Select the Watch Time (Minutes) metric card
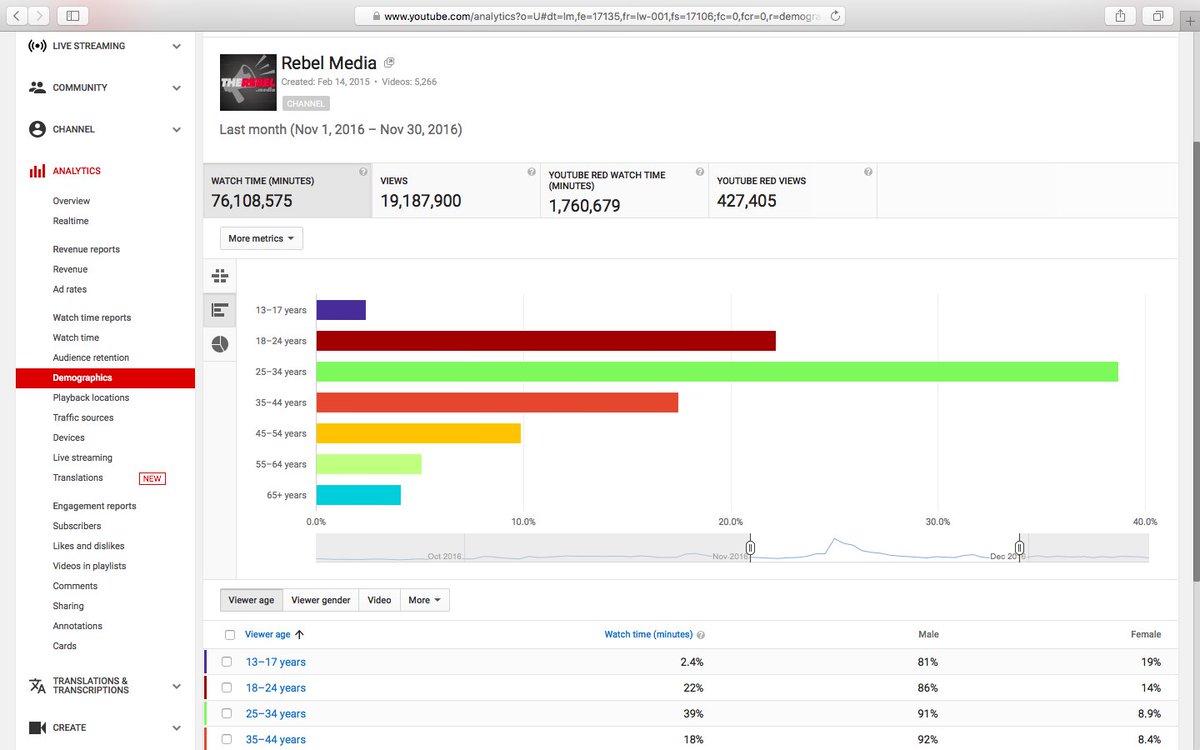 click(x=287, y=191)
